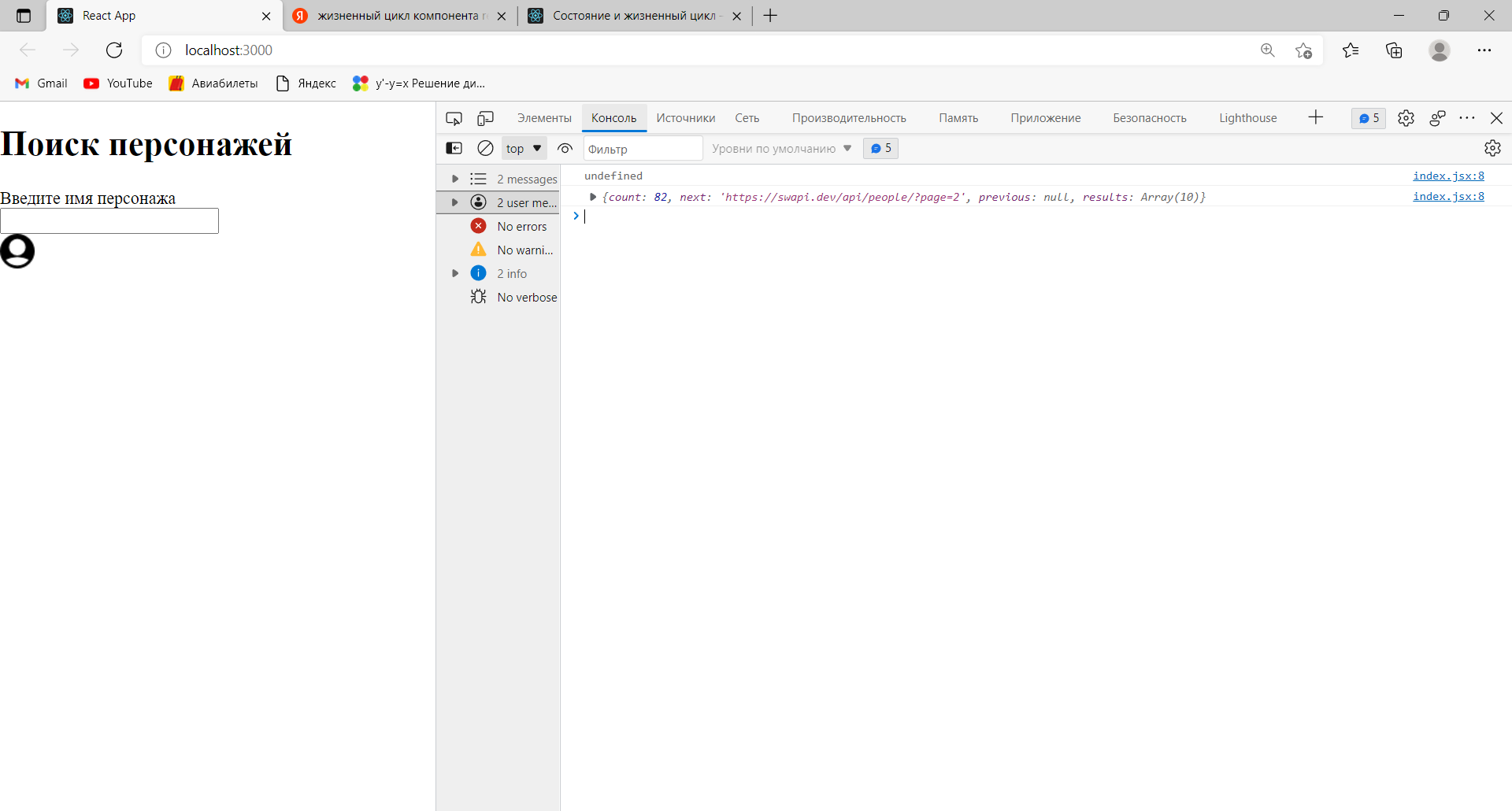Expand the 2 info group
The image size is (1512, 811).
coord(454,273)
